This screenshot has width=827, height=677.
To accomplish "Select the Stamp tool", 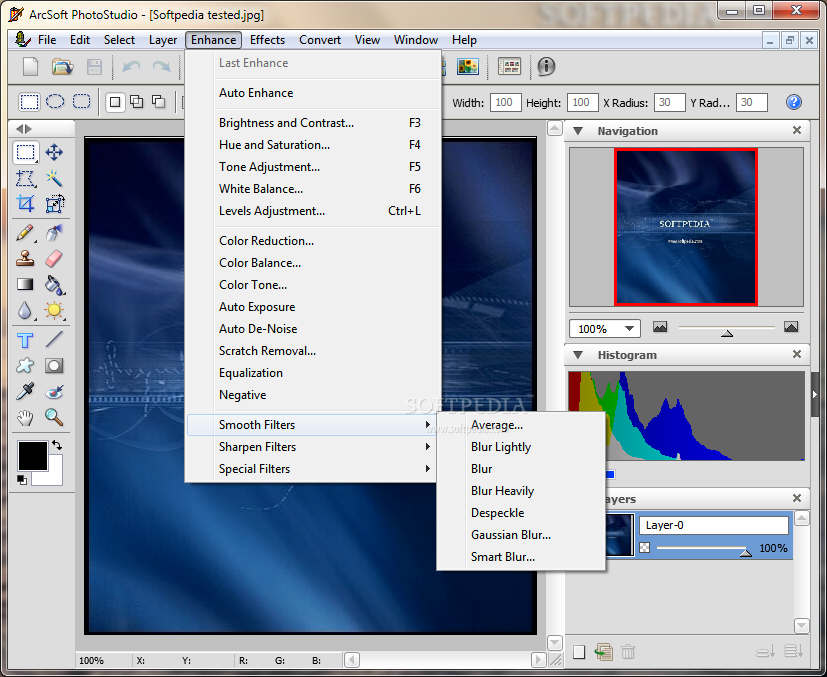I will [x=25, y=258].
